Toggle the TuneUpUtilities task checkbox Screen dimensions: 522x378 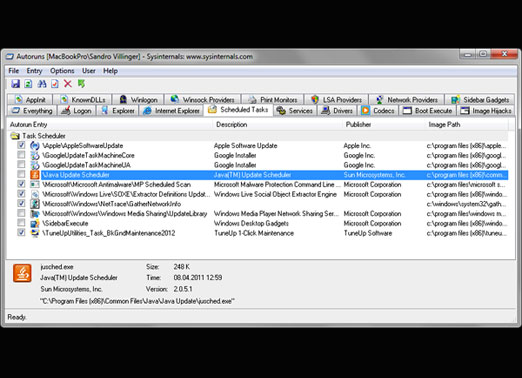(x=21, y=233)
